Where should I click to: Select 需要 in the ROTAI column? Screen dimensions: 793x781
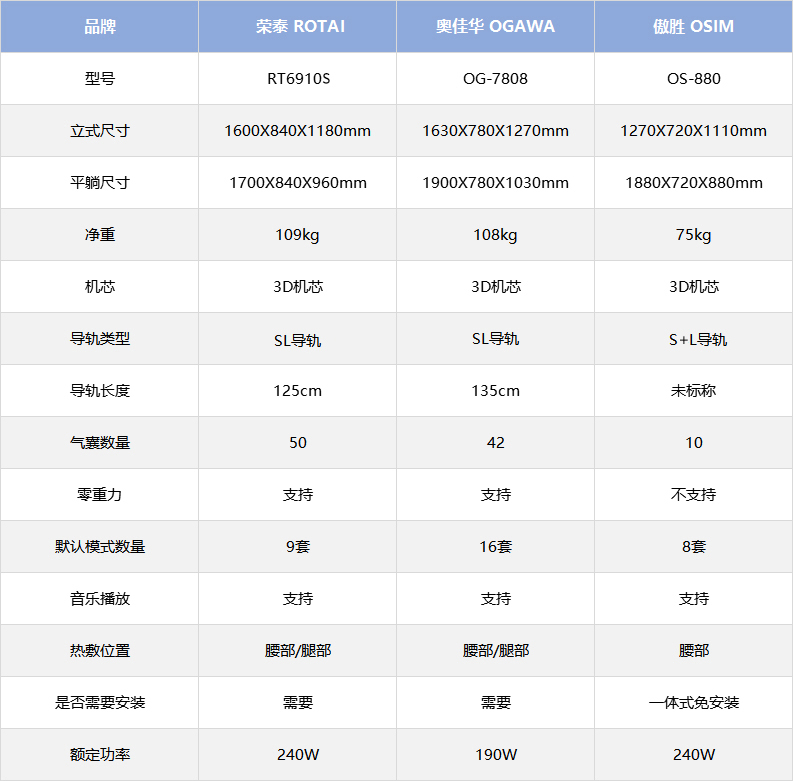pyautogui.click(x=297, y=703)
